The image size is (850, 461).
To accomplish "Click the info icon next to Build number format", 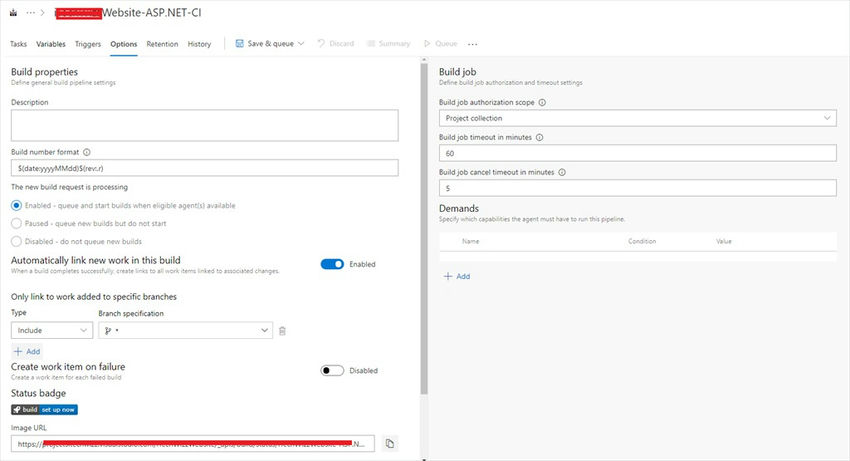I will 87,152.
